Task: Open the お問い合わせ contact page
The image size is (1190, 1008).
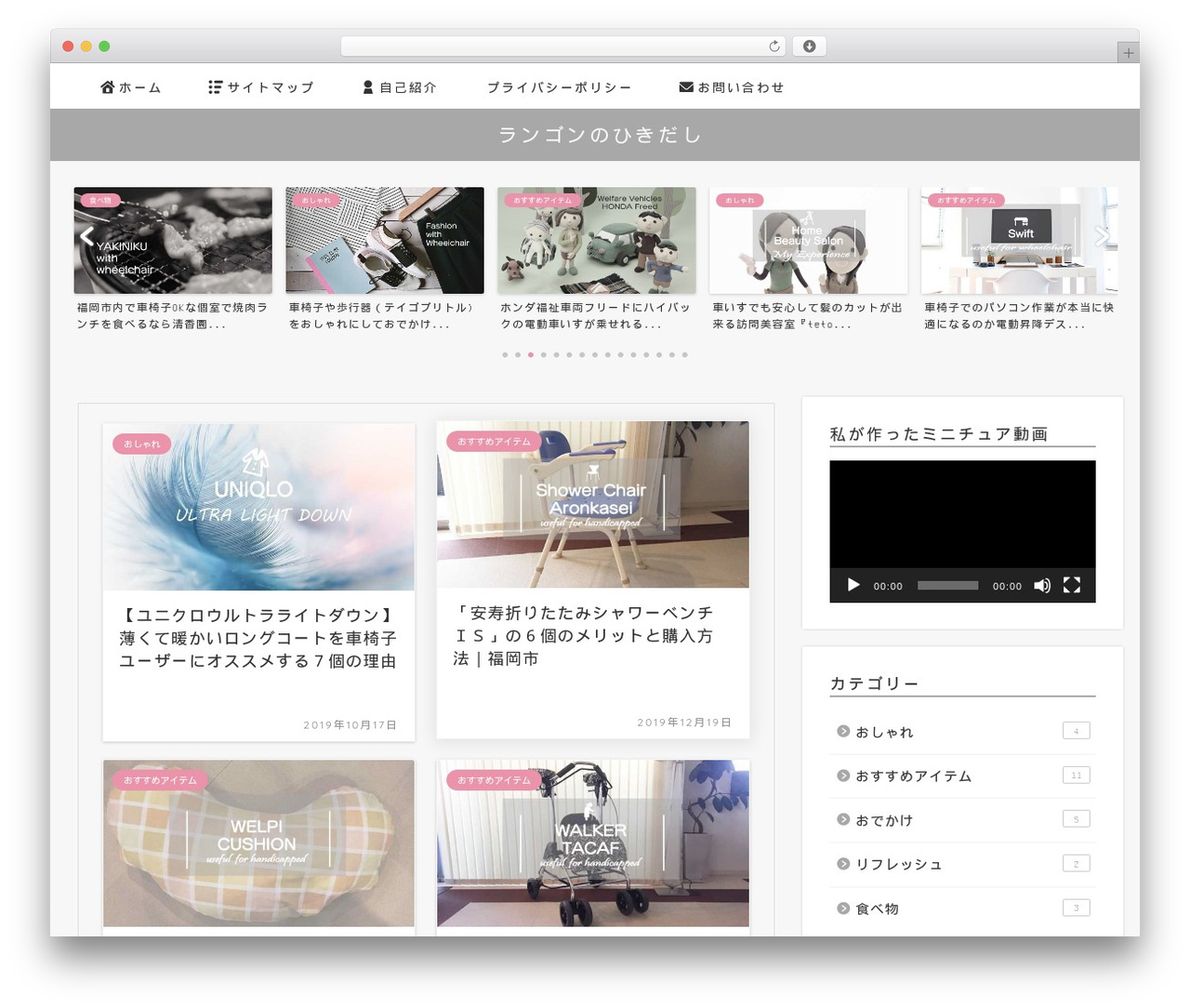Action: tap(732, 87)
